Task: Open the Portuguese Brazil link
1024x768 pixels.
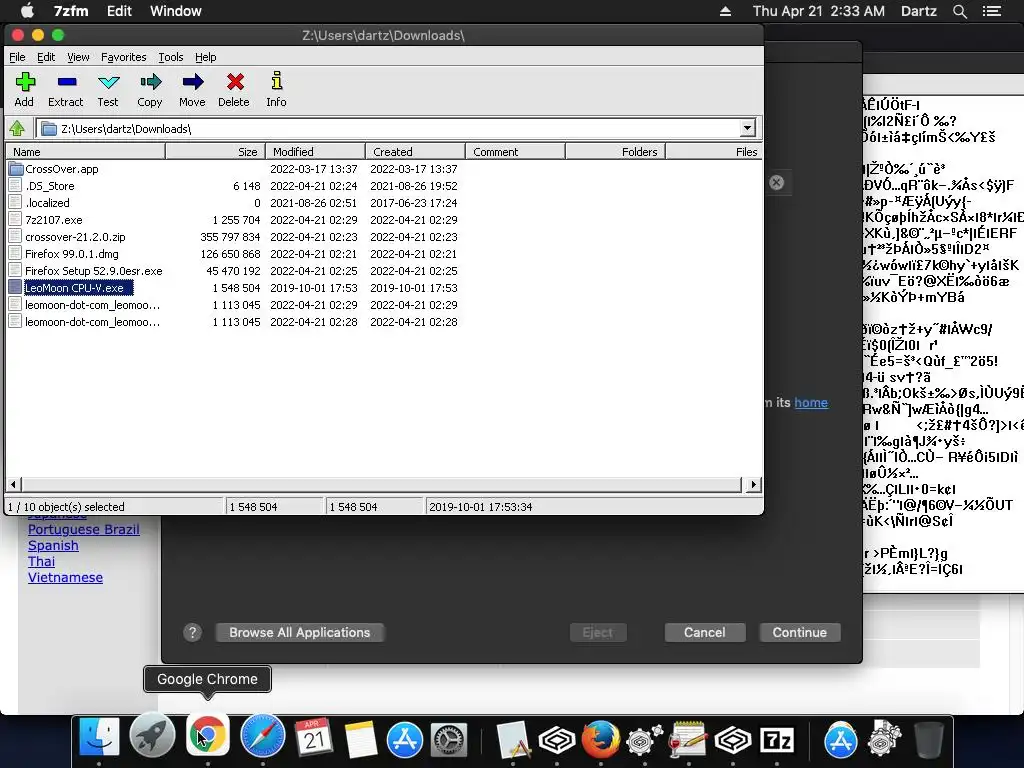Action: click(84, 530)
